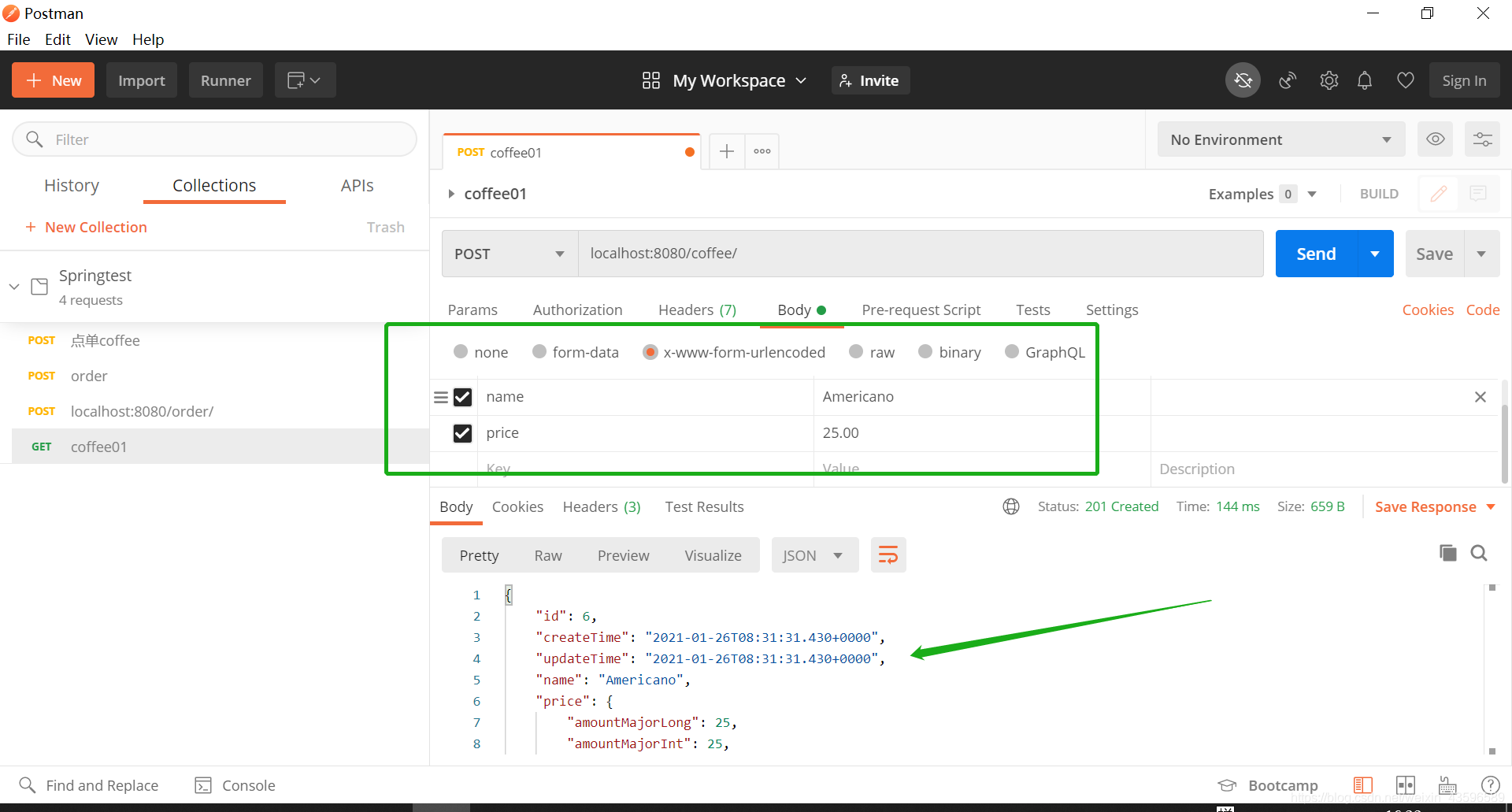Image resolution: width=1512 pixels, height=812 pixels.
Task: Open the Examples dropdown arrow
Action: click(1312, 194)
